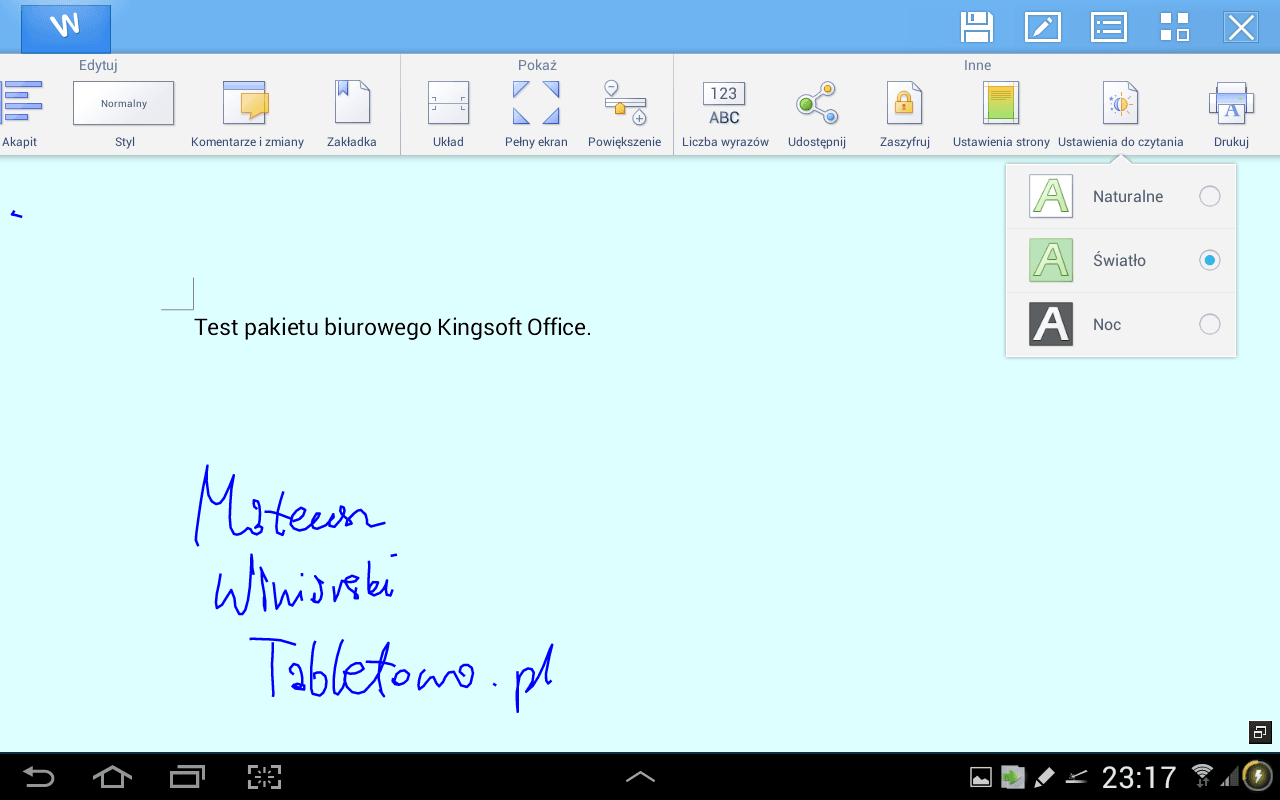Tap the Wi-Fi signal indicator in status bar
The height and width of the screenshot is (800, 1280).
pyautogui.click(x=1203, y=775)
